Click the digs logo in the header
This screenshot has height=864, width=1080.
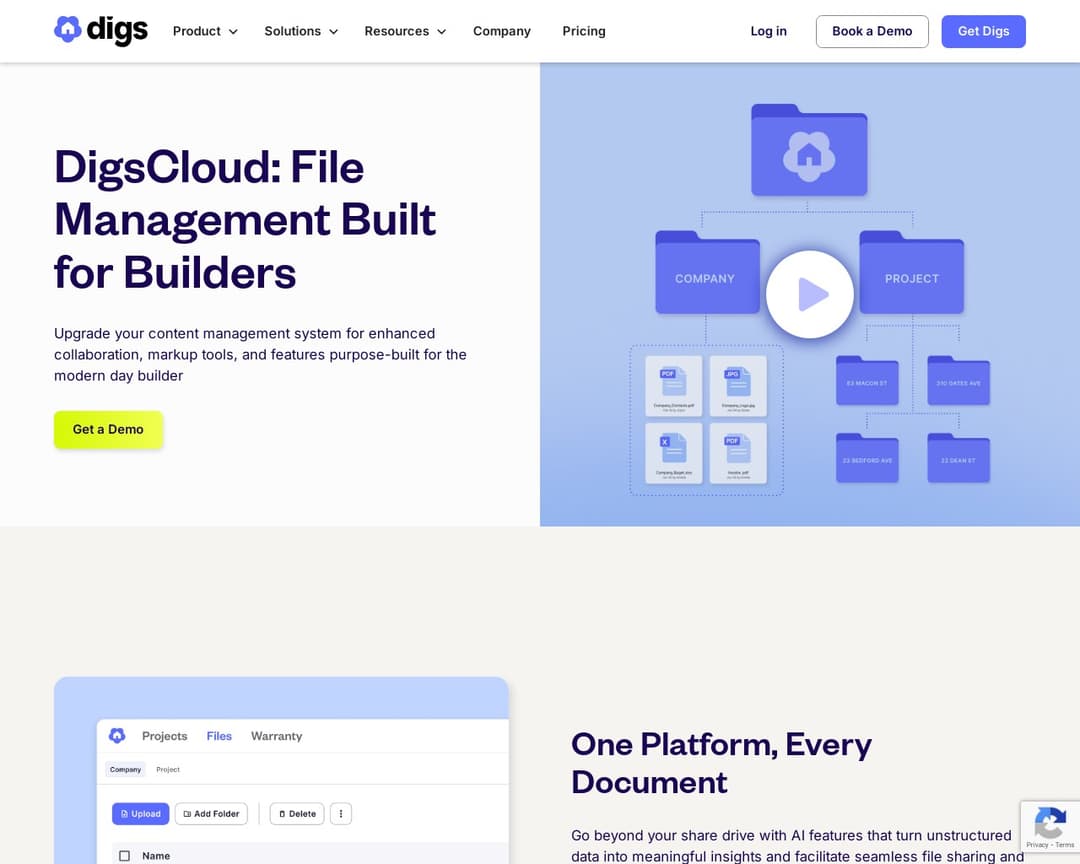(x=101, y=30)
